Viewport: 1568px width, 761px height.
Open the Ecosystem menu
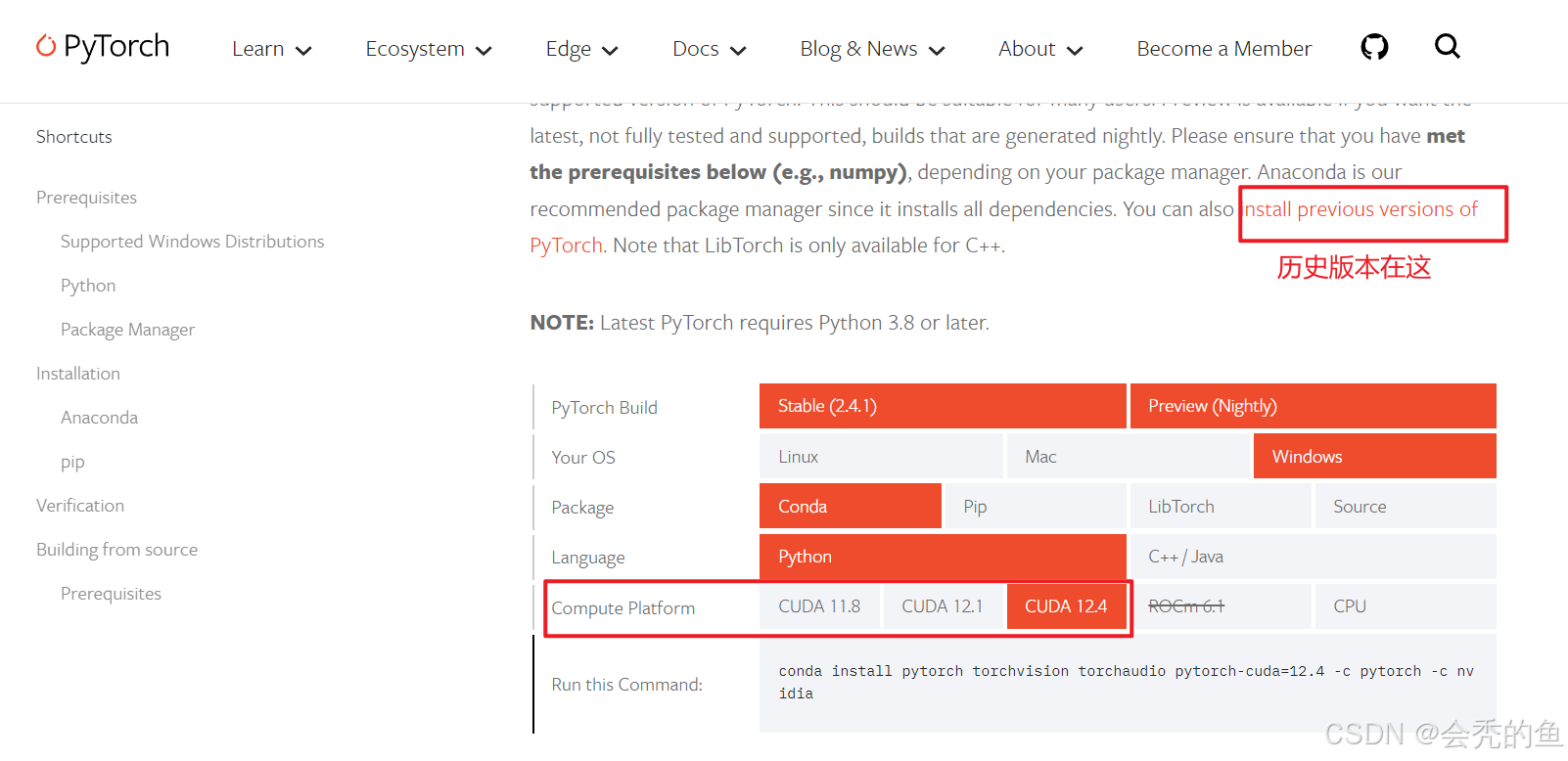tap(415, 49)
